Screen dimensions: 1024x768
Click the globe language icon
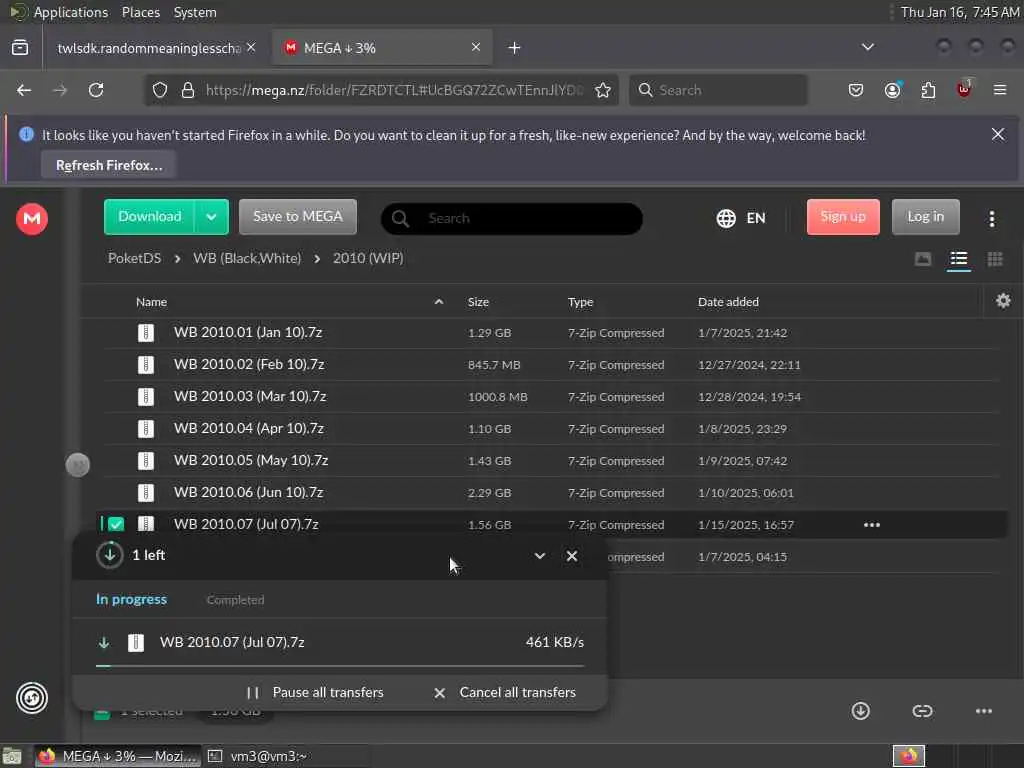(726, 218)
